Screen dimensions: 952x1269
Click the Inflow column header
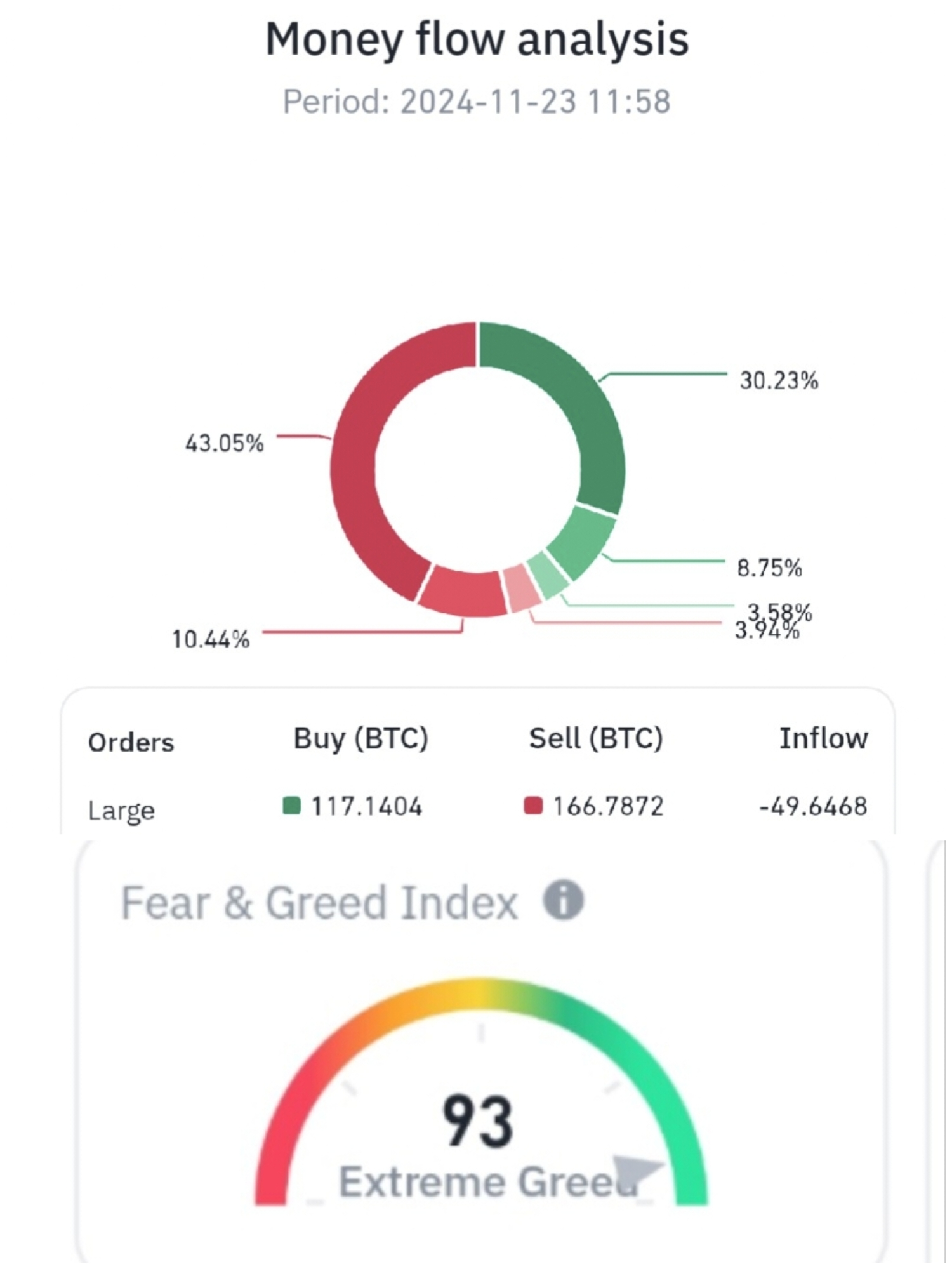click(823, 738)
